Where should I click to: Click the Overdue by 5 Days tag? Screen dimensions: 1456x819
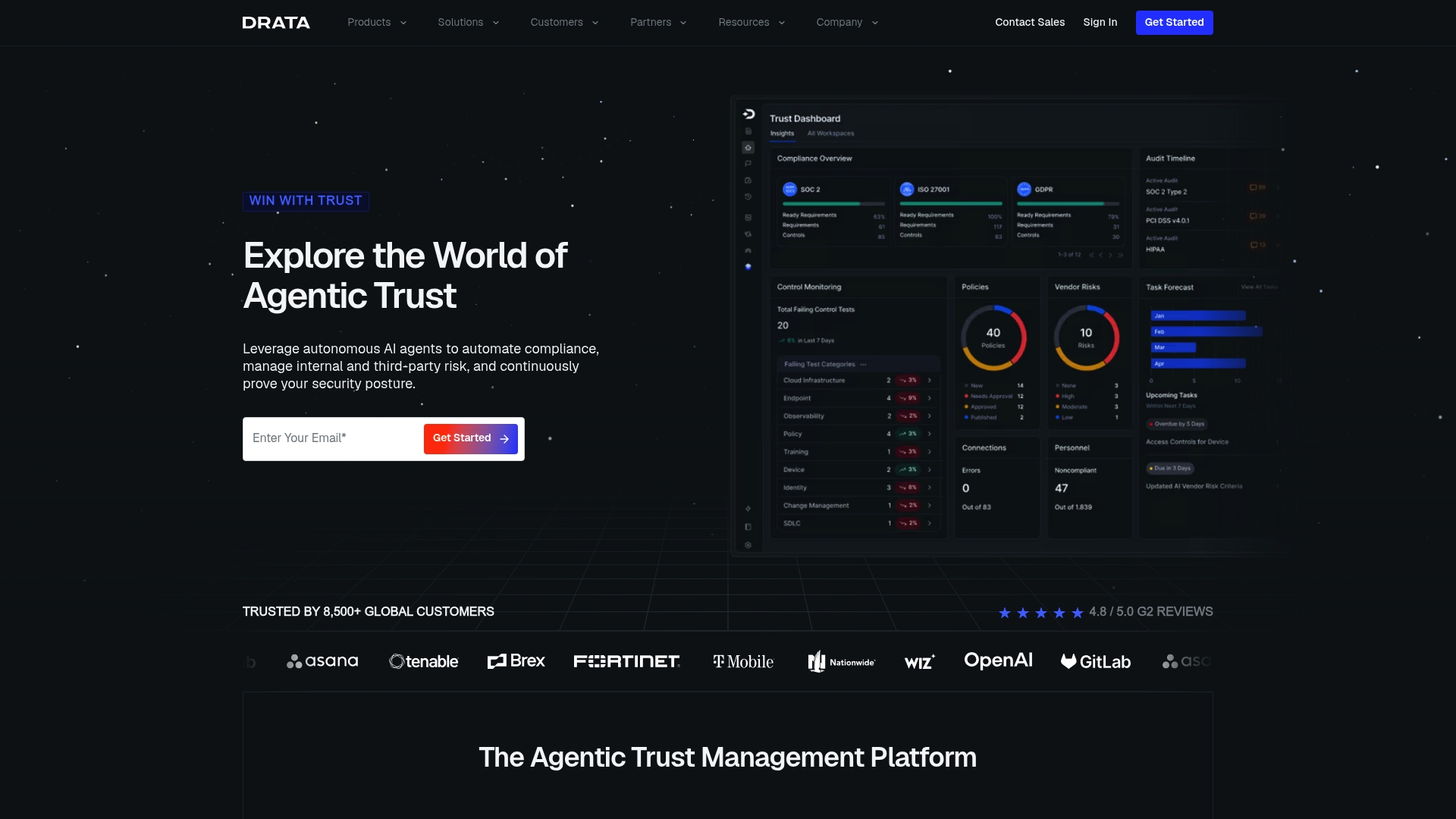pos(1177,424)
